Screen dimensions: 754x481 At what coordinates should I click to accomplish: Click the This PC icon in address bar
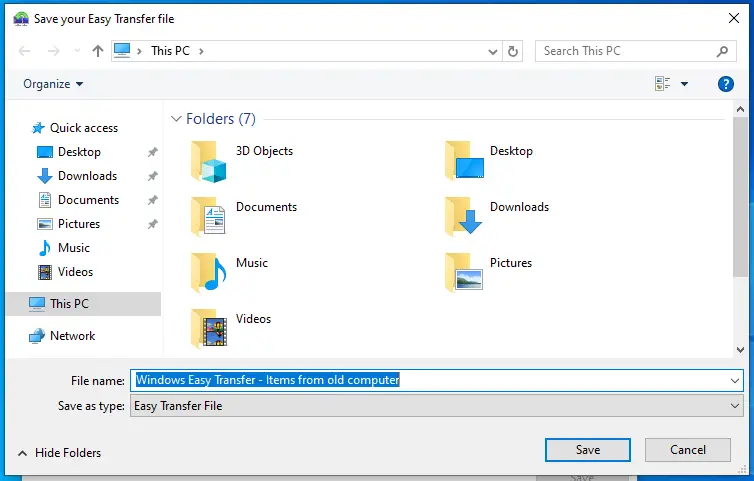122,51
